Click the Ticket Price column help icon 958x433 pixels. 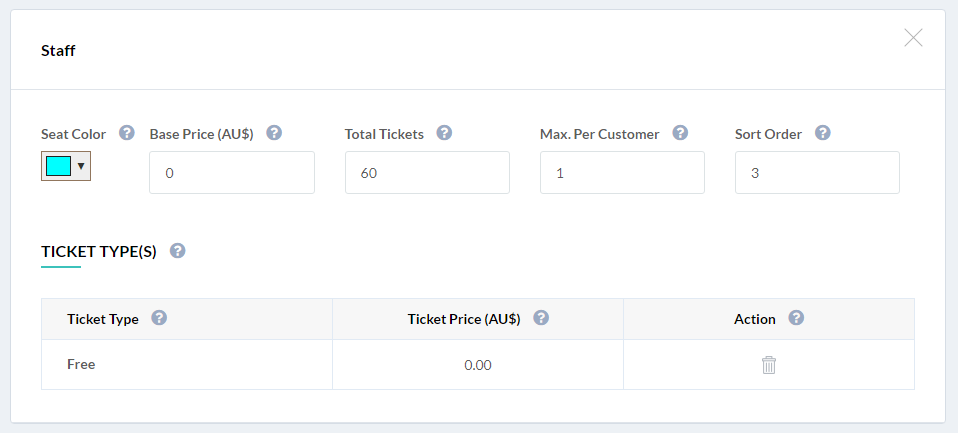pyautogui.click(x=541, y=318)
